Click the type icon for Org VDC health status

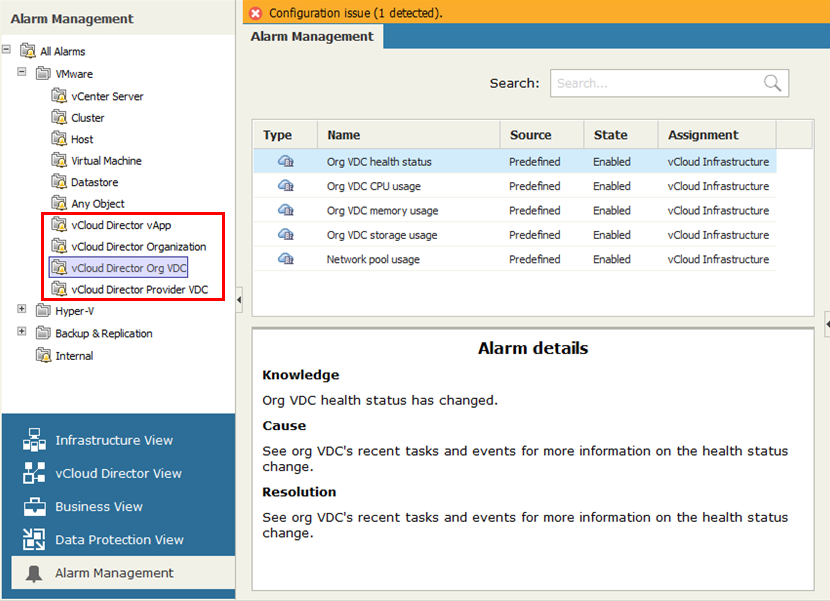click(x=286, y=161)
